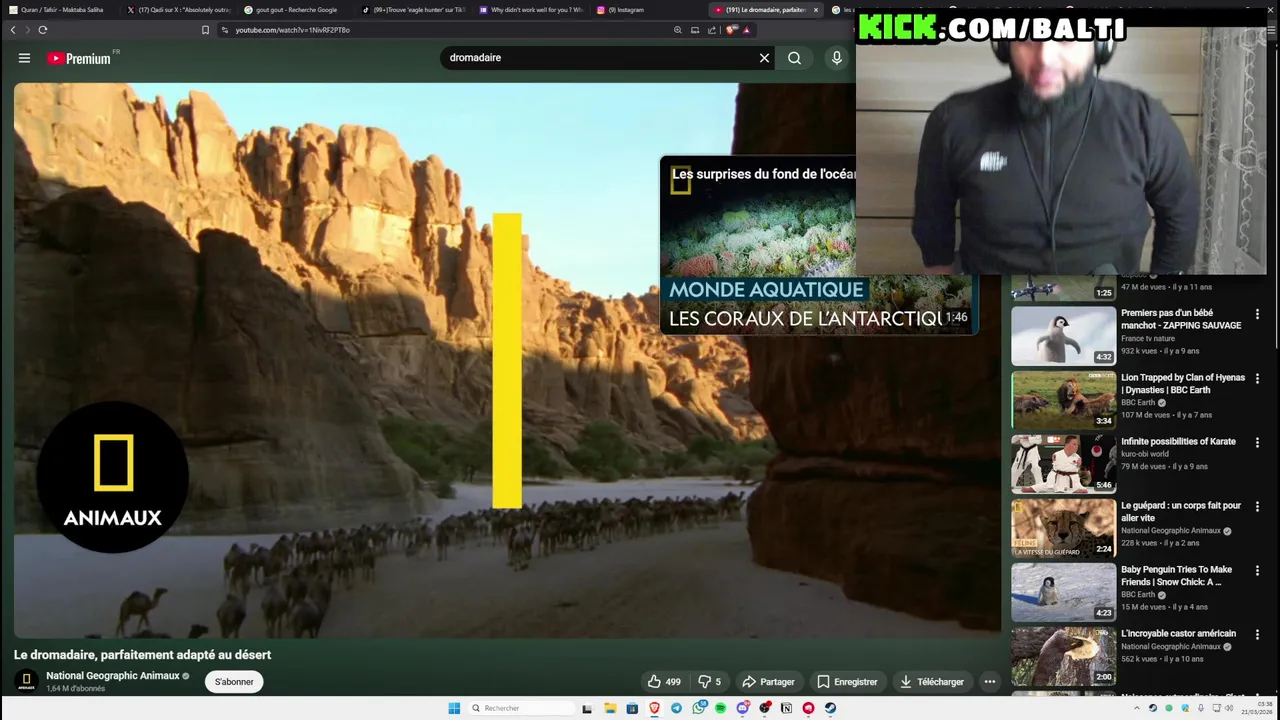Viewport: 1280px width, 720px height.
Task: Open Baby Penguin Snow Chick thumbnail
Action: point(1063,592)
